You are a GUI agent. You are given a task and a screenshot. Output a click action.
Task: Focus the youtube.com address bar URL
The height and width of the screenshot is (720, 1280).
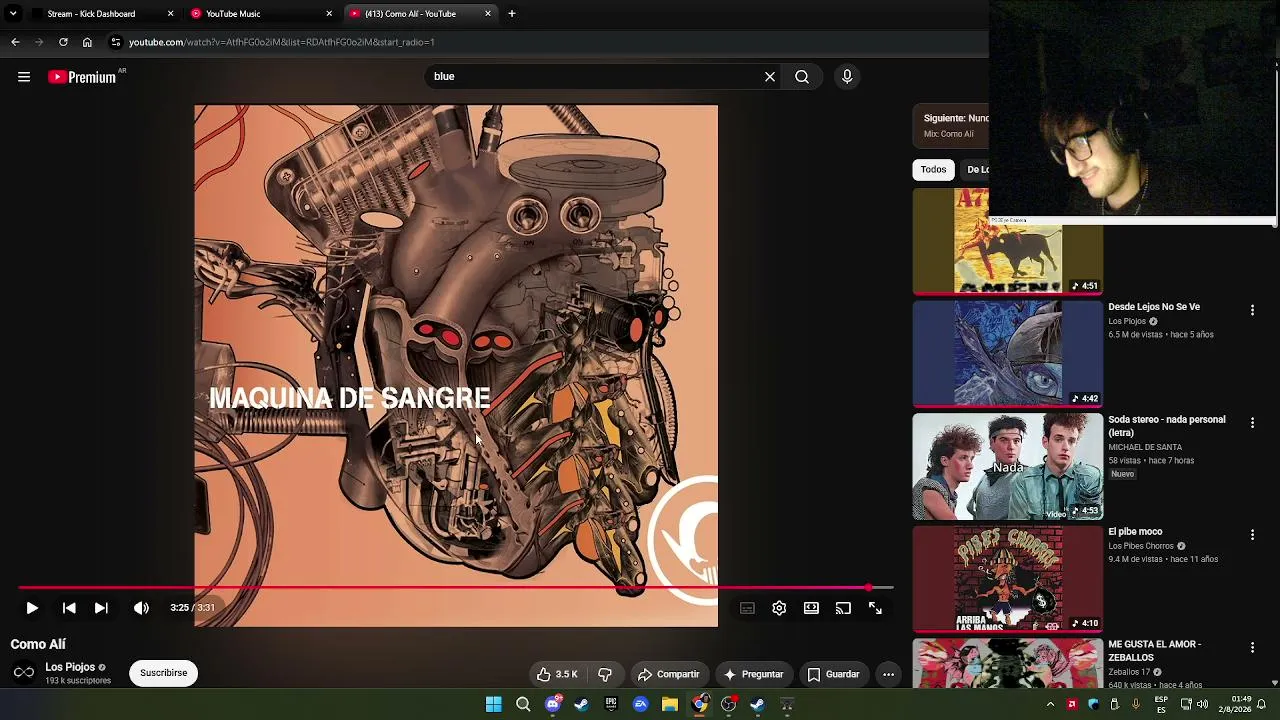pyautogui.click(x=282, y=42)
